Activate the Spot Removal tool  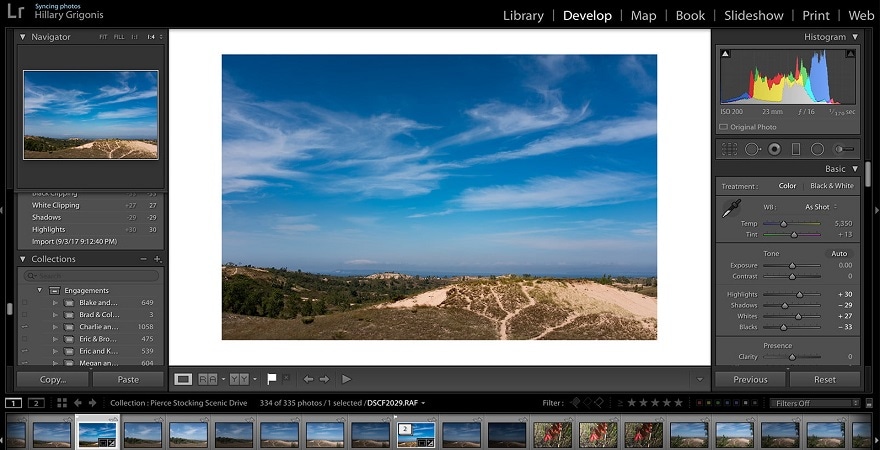tap(752, 149)
